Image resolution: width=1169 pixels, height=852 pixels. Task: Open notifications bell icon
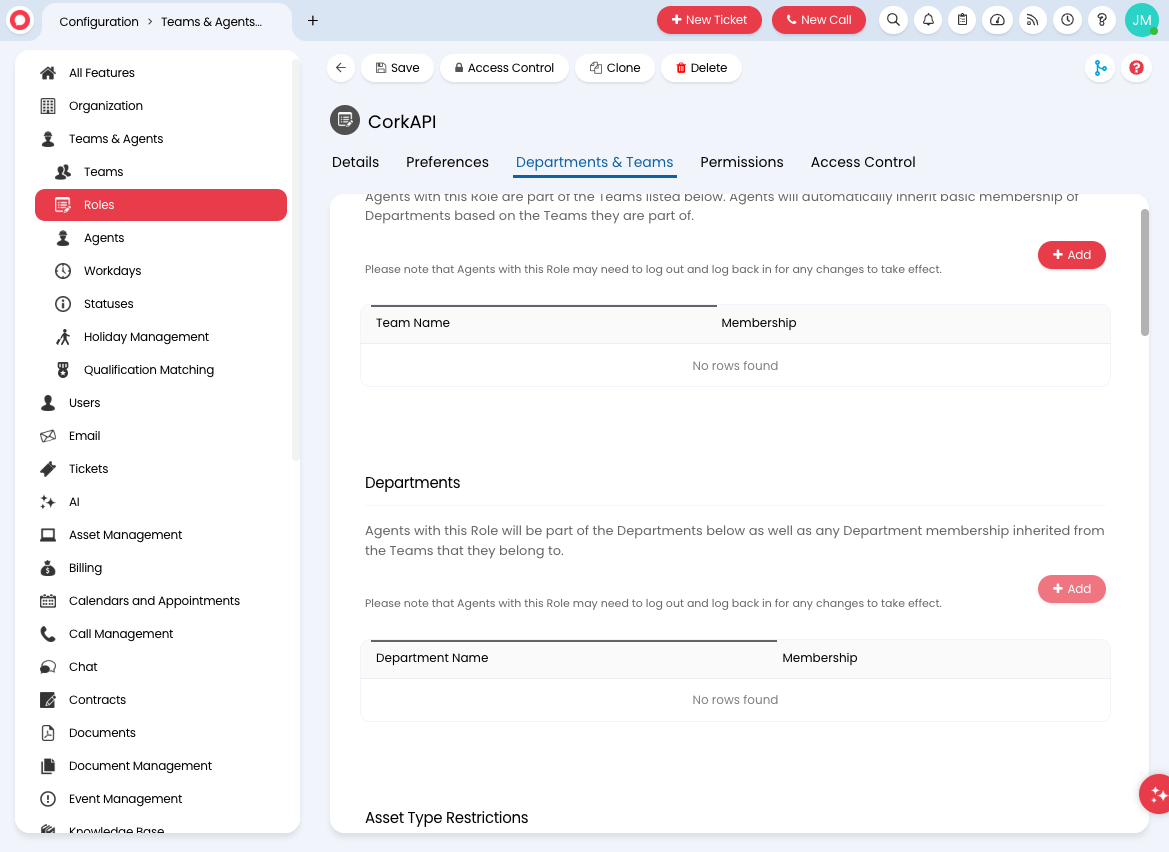(x=928, y=20)
